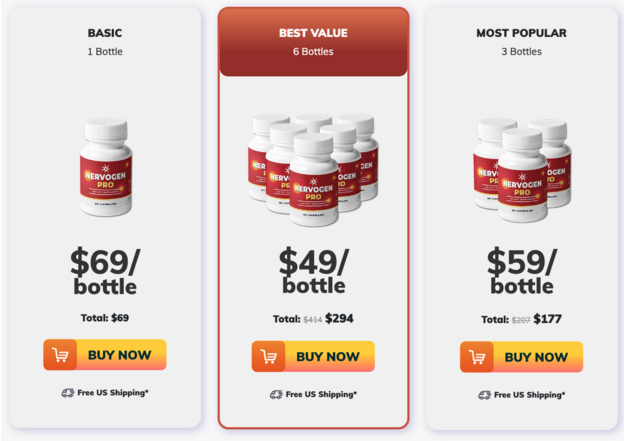
Task: Click the Total $294 discounted price
Action: pyautogui.click(x=339, y=318)
